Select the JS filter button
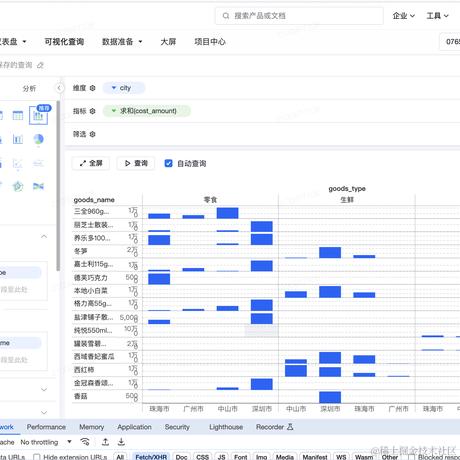This screenshot has width=460, height=460. (222, 457)
